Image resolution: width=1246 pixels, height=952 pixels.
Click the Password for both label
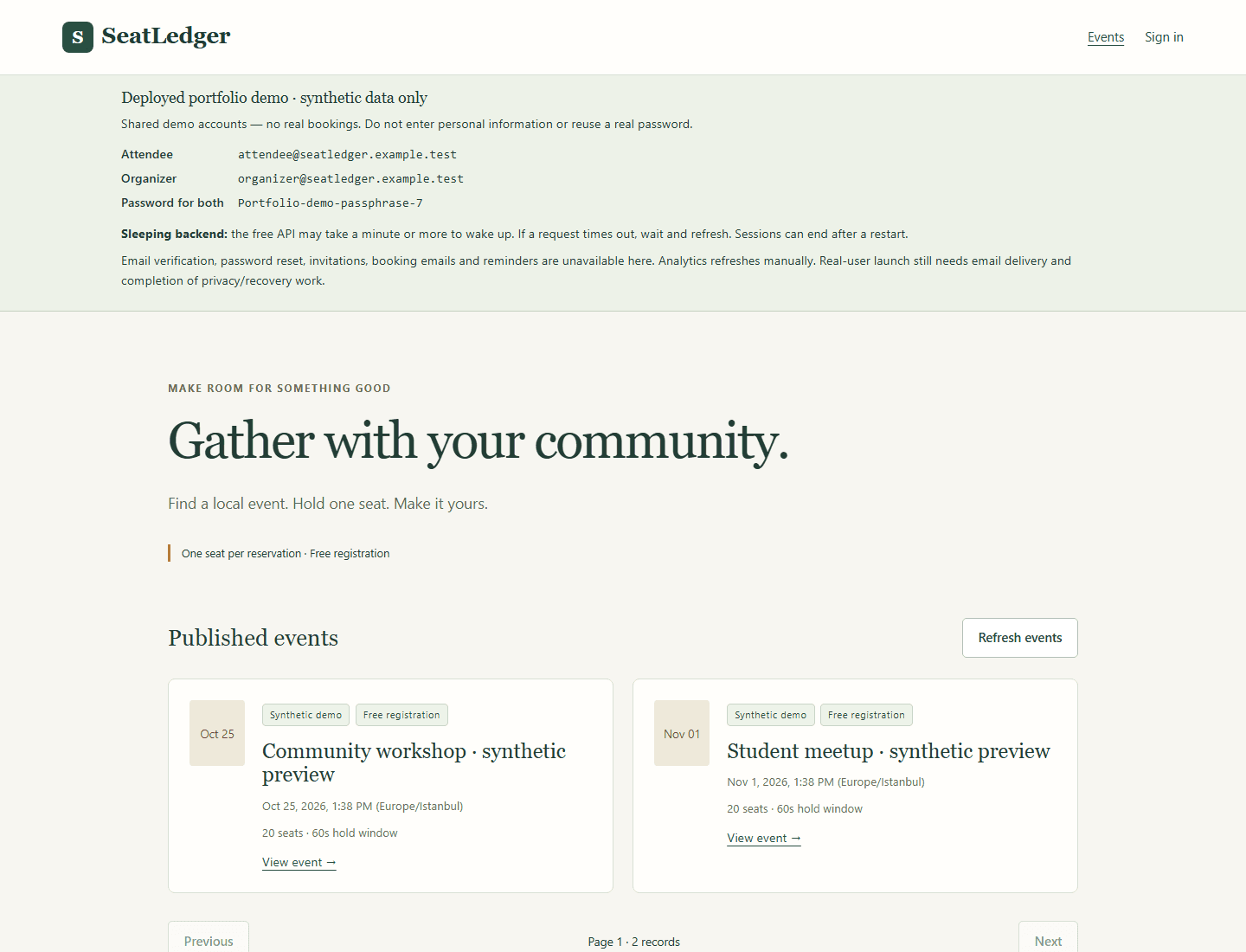pyautogui.click(x=172, y=203)
